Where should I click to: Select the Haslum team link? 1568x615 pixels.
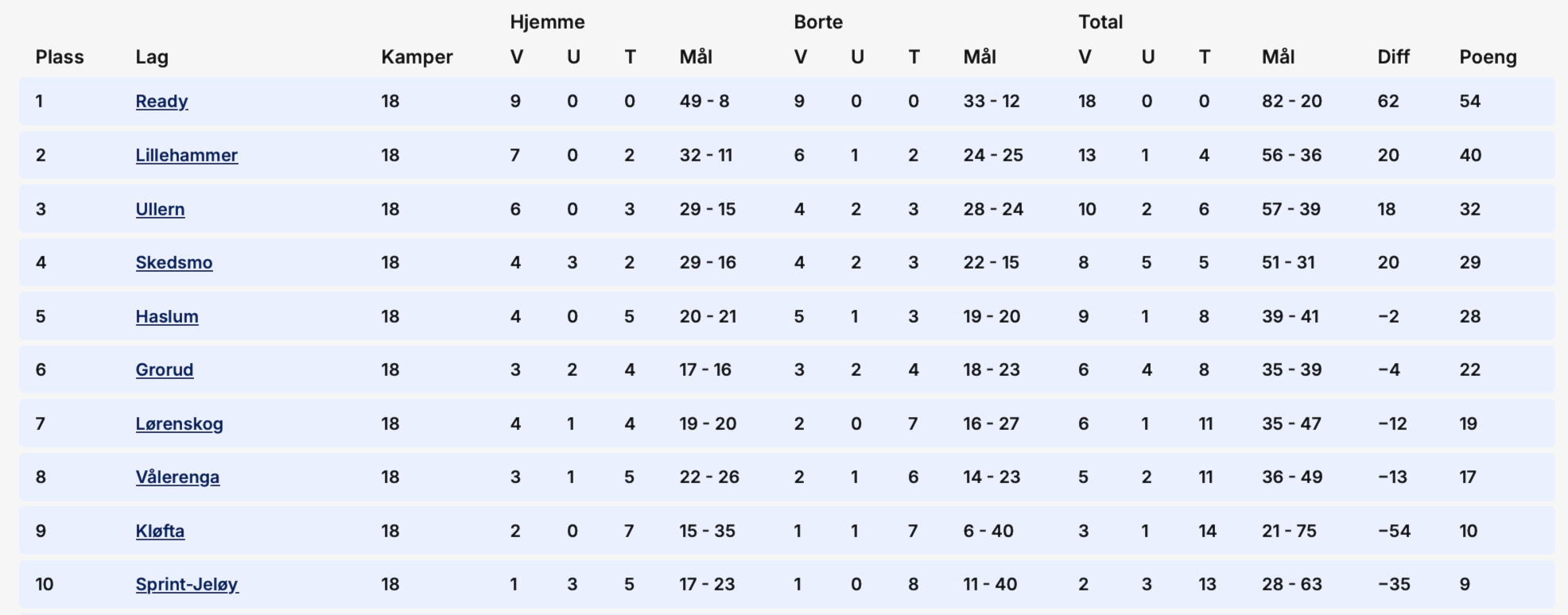tap(167, 317)
